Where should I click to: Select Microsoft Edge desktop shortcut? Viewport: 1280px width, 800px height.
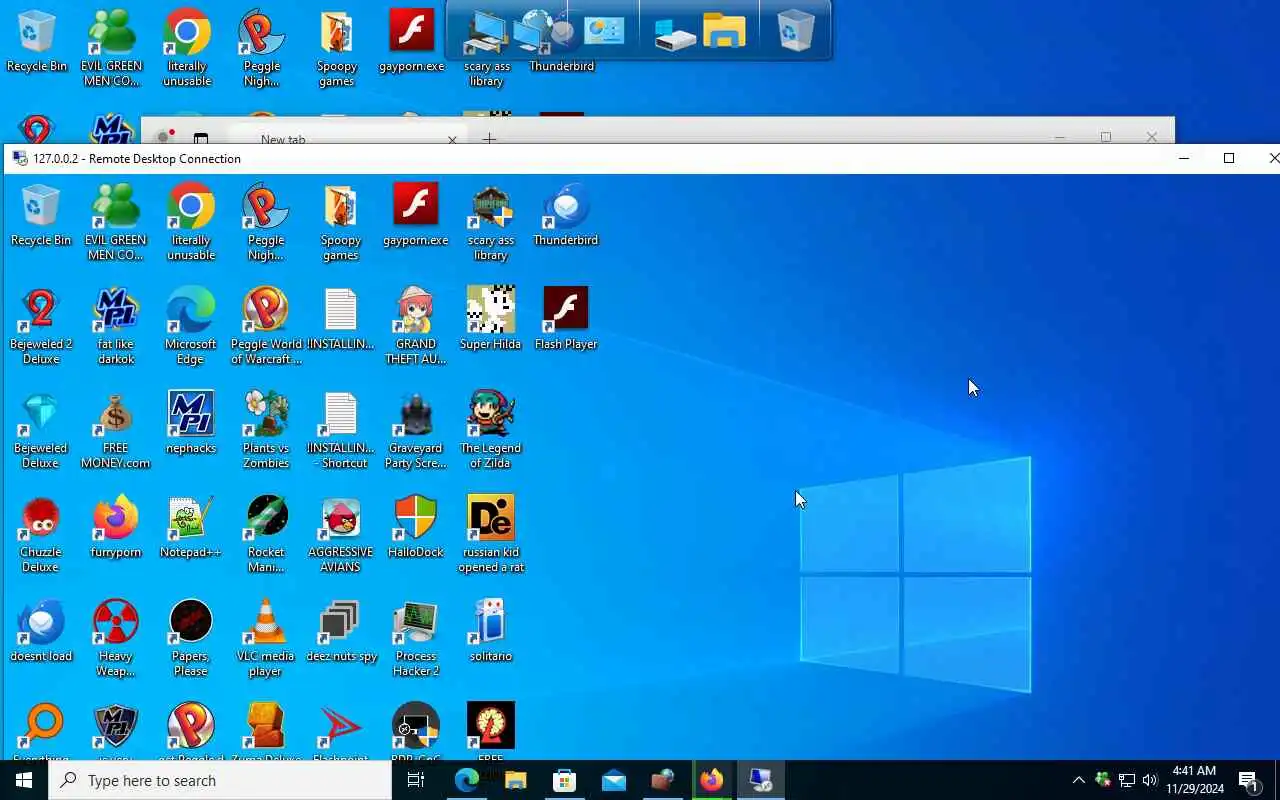(x=191, y=326)
